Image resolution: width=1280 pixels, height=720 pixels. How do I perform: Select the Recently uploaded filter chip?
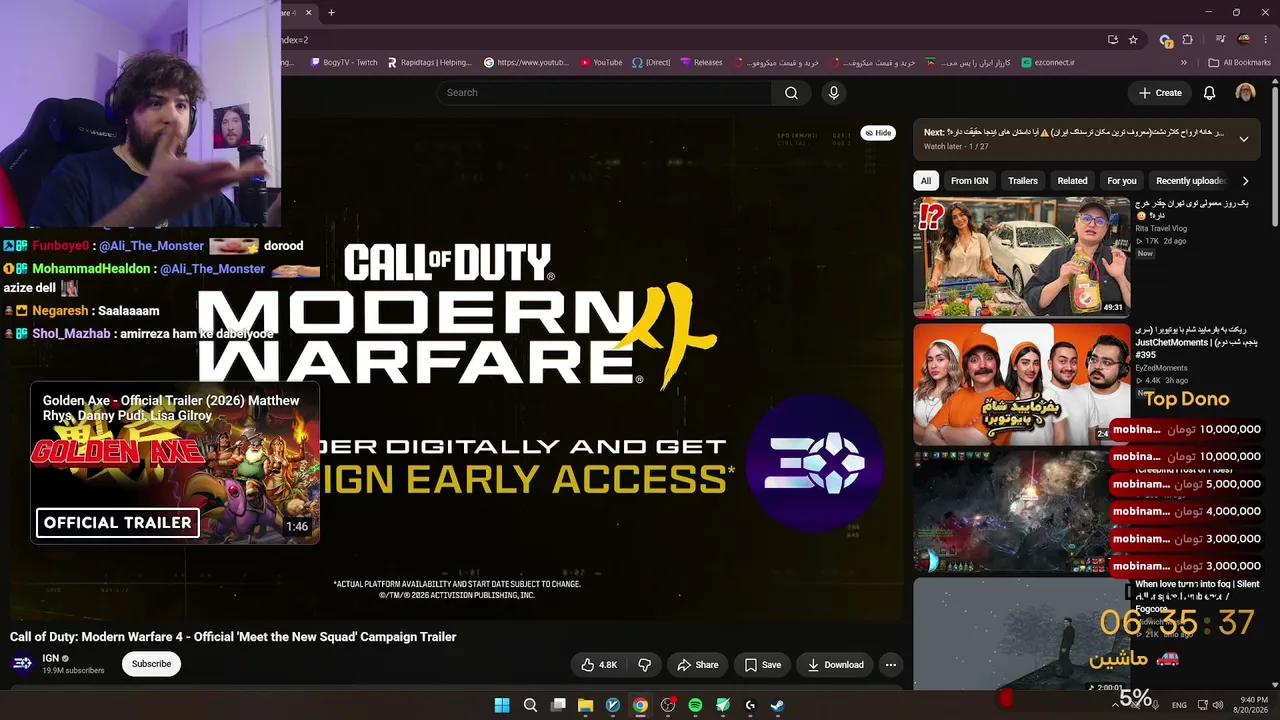point(1190,181)
